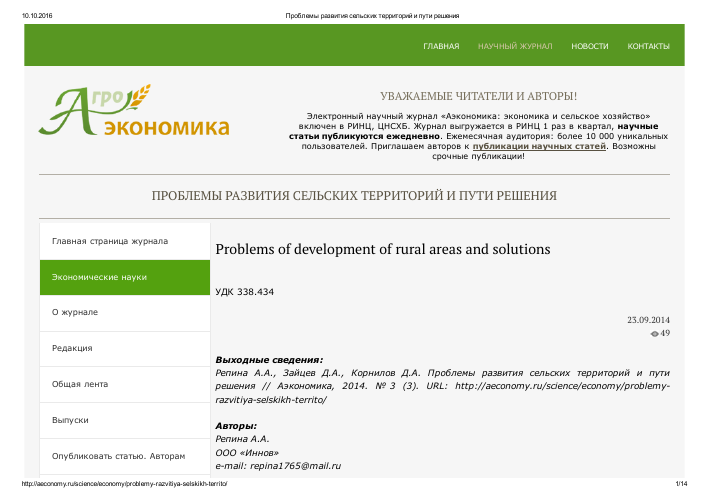
Task: Open НАУЧНЫЙ ЖУРНАЛ nav item
Action: 515,47
